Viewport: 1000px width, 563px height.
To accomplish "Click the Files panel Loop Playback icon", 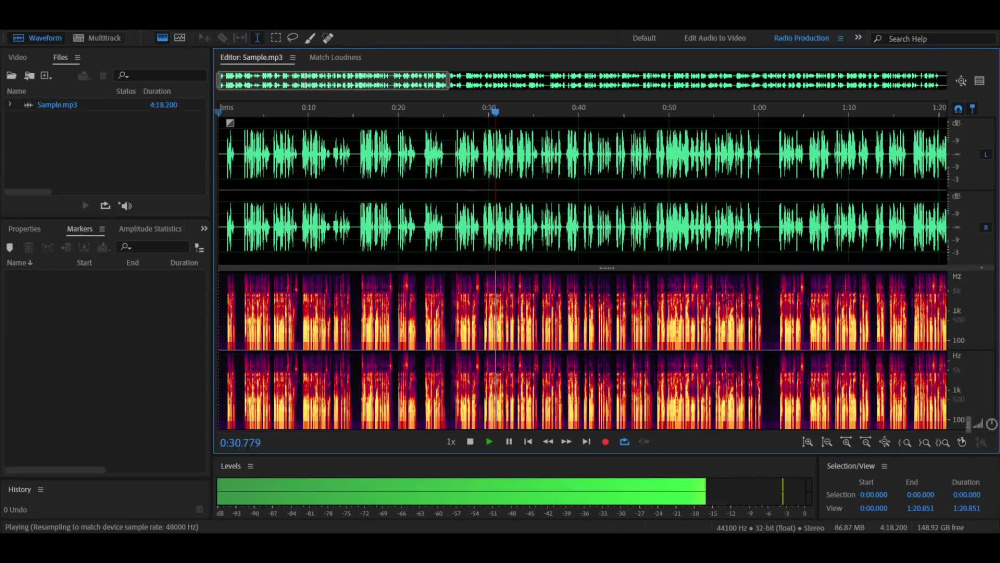I will click(x=105, y=205).
